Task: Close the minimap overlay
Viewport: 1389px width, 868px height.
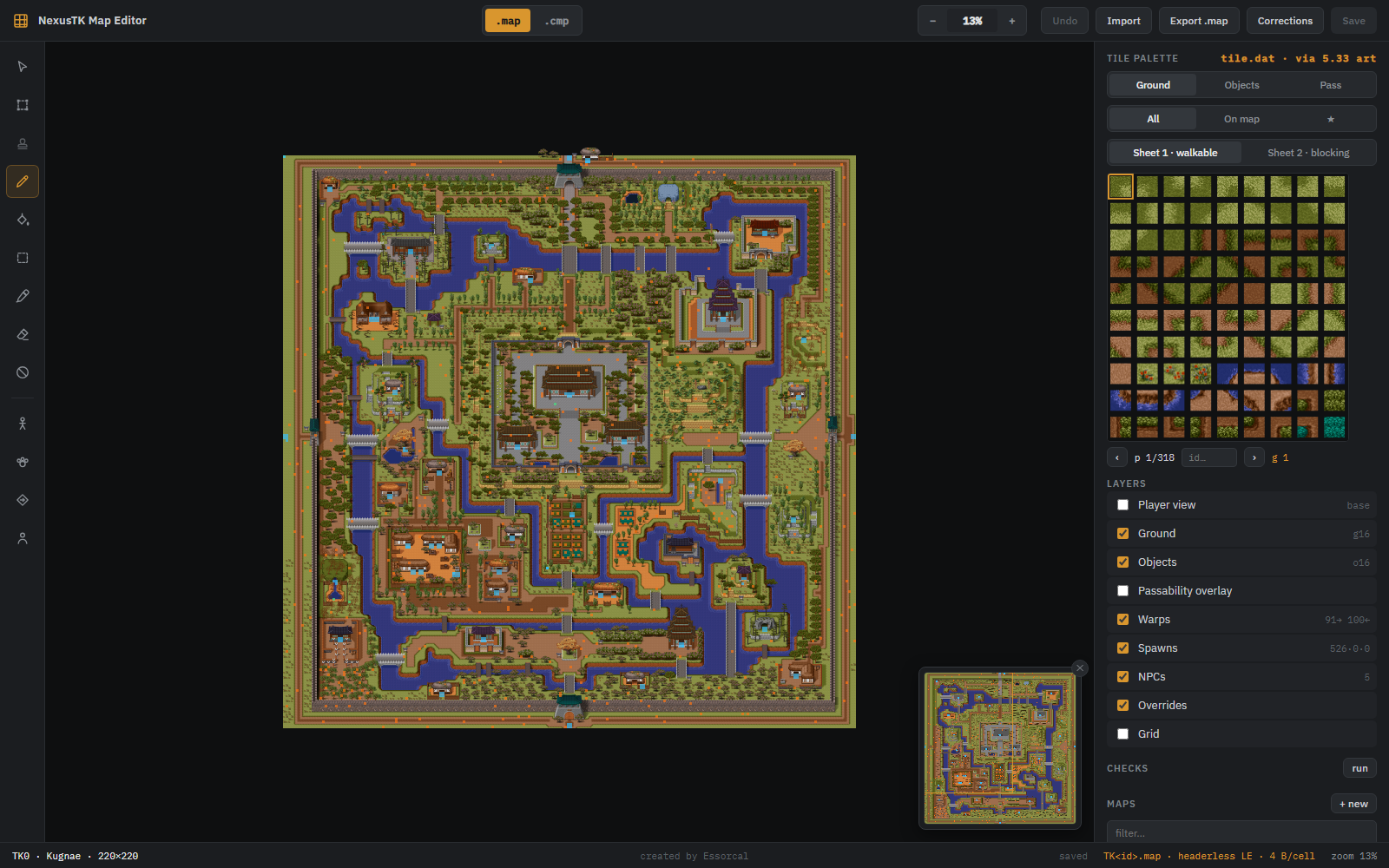Action: (x=1080, y=667)
